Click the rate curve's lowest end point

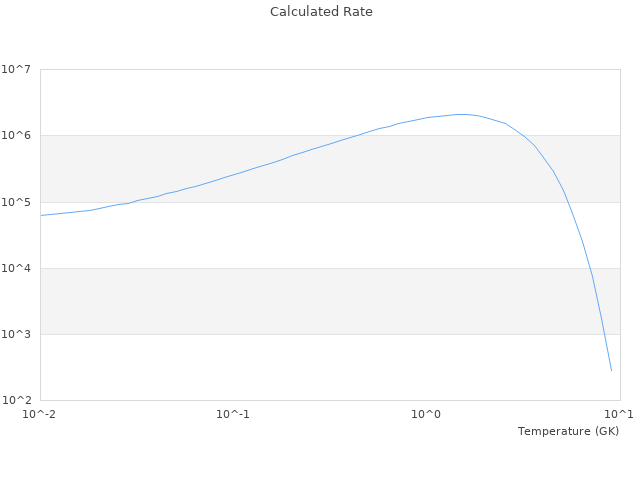click(x=611, y=371)
